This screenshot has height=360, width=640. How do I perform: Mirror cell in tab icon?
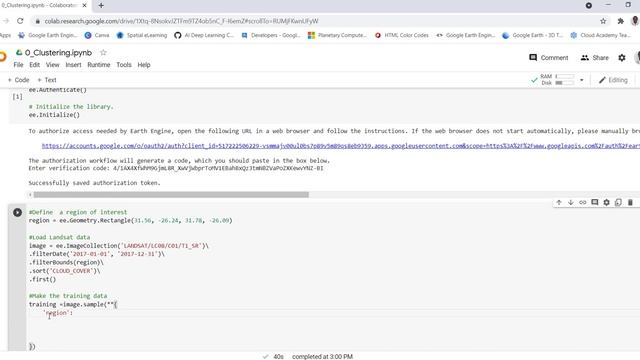pyautogui.click(x=618, y=202)
